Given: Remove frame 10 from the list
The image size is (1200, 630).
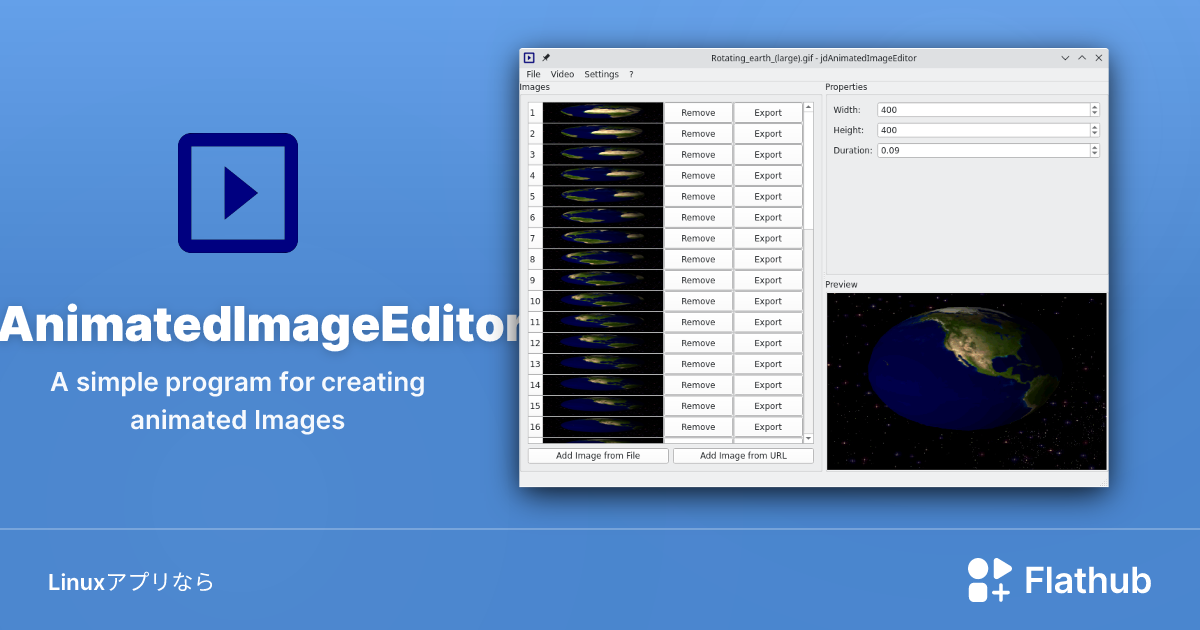Looking at the screenshot, I should click(698, 301).
